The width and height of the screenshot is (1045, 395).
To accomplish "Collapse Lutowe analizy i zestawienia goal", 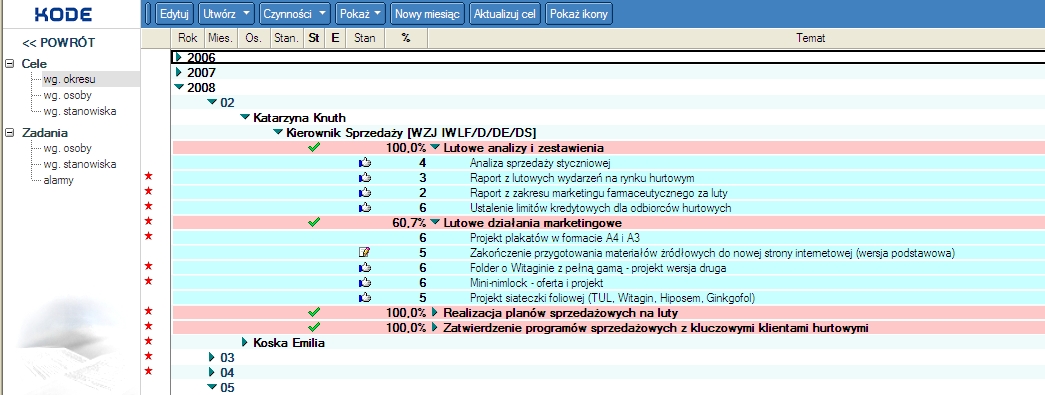I will coord(435,147).
